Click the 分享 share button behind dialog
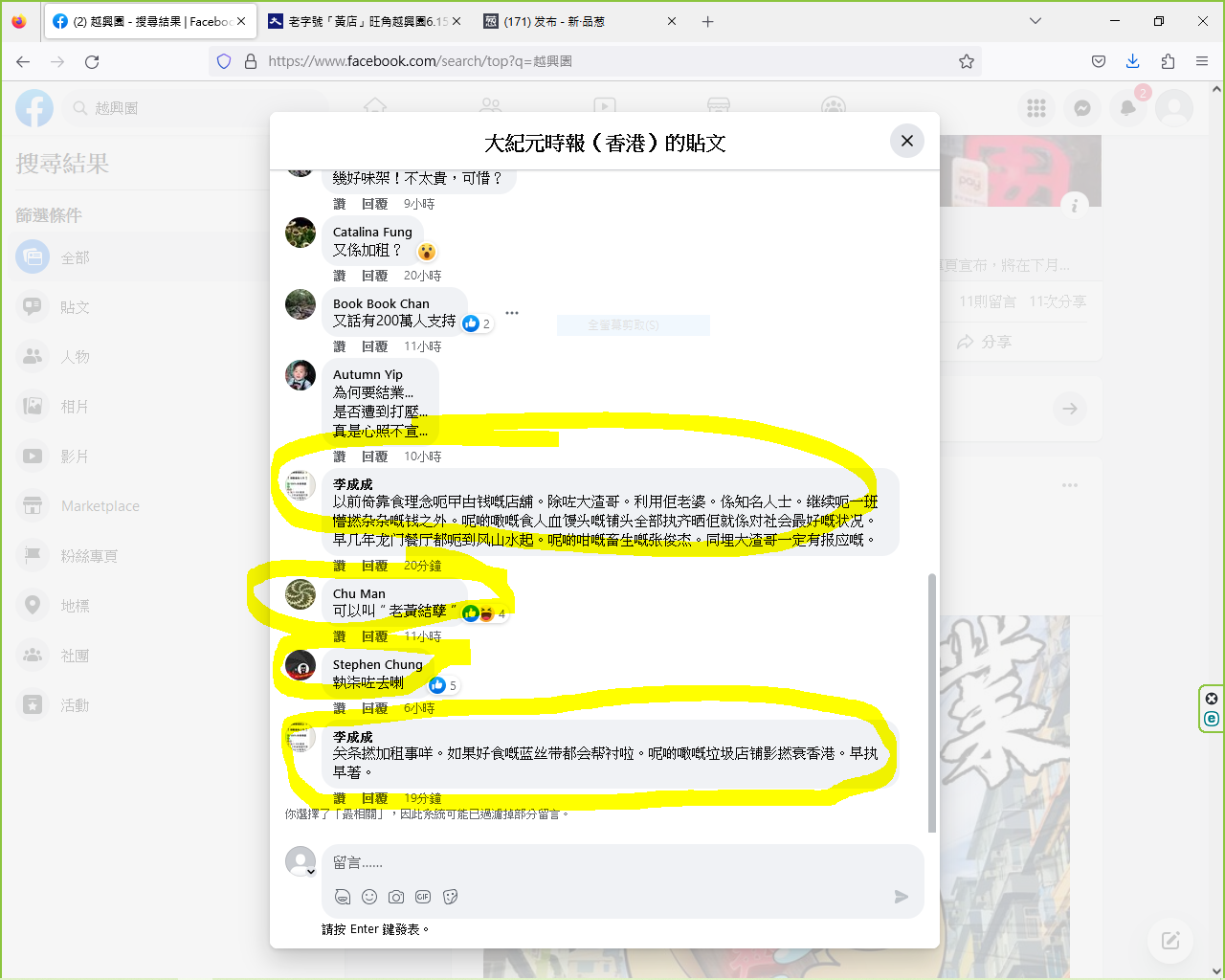The image size is (1225, 980). (x=984, y=342)
